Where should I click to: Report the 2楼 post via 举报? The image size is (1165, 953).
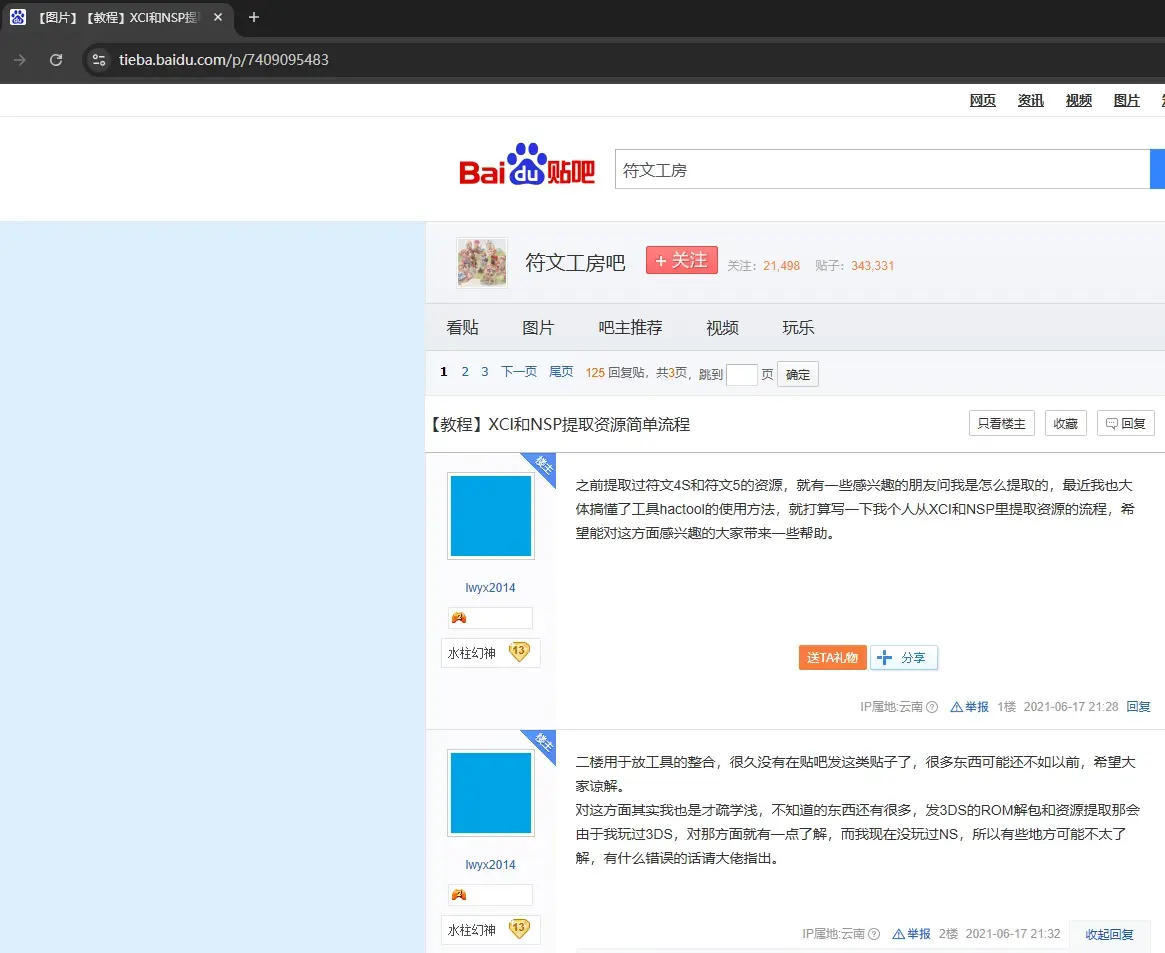point(912,934)
